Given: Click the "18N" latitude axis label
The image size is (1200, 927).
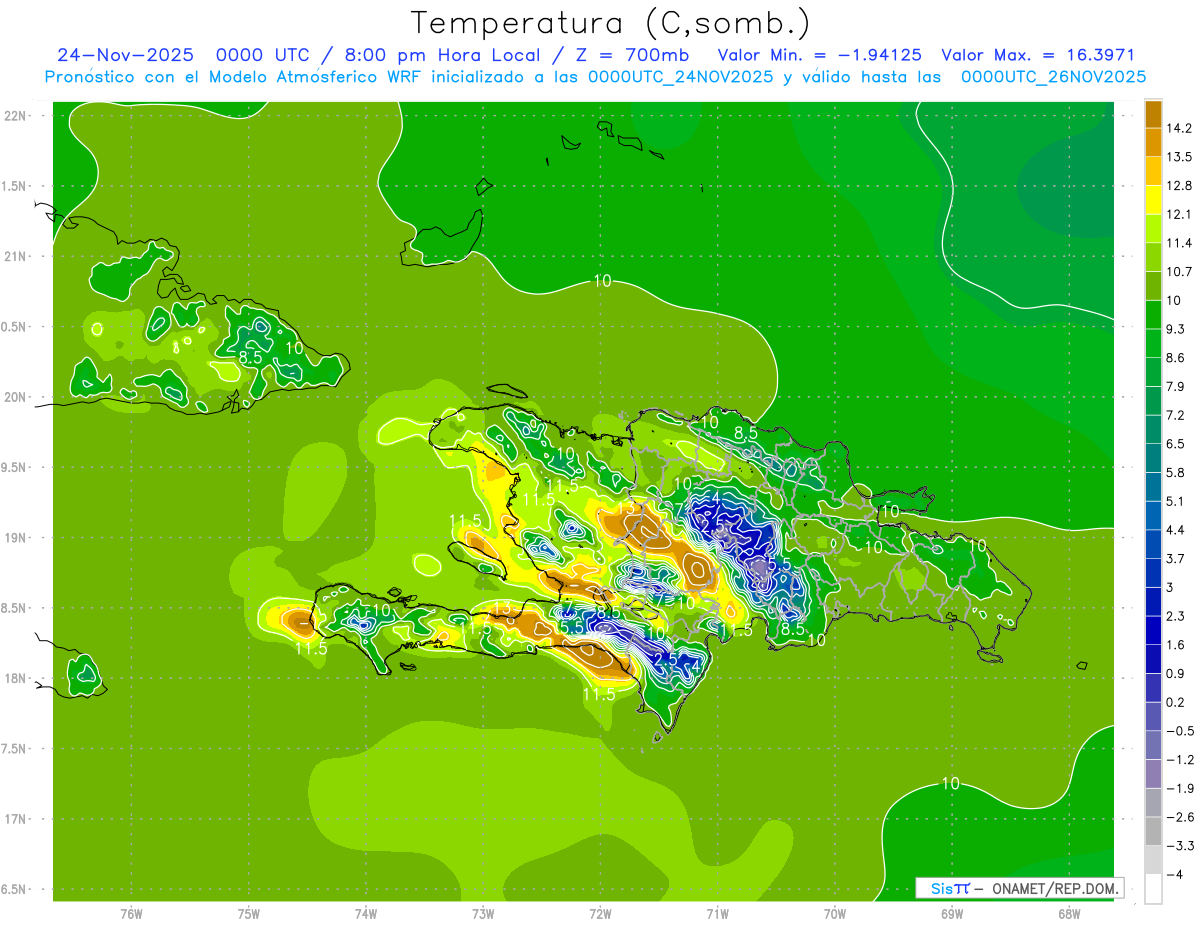Looking at the screenshot, I should (x=15, y=678).
